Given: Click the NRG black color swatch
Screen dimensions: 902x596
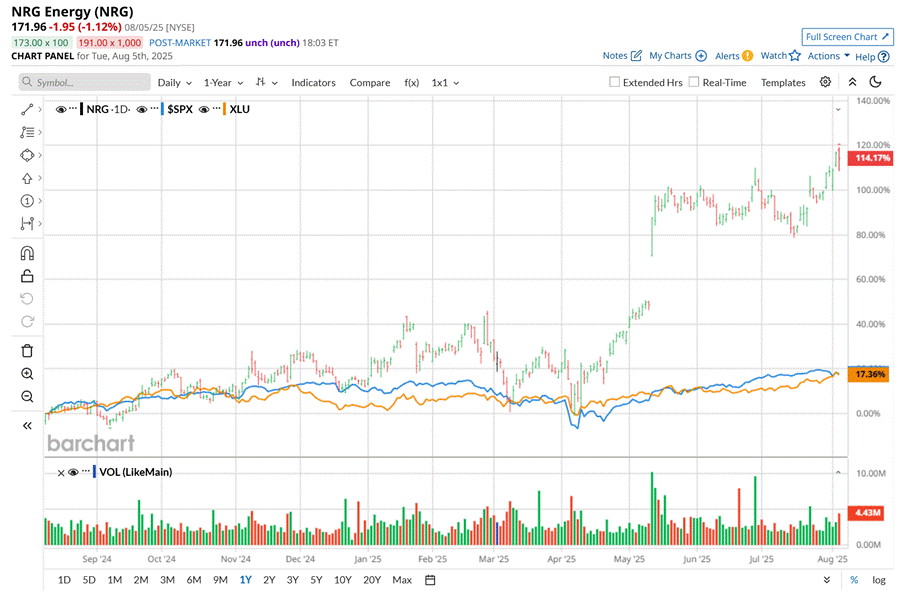Looking at the screenshot, I should tap(81, 109).
